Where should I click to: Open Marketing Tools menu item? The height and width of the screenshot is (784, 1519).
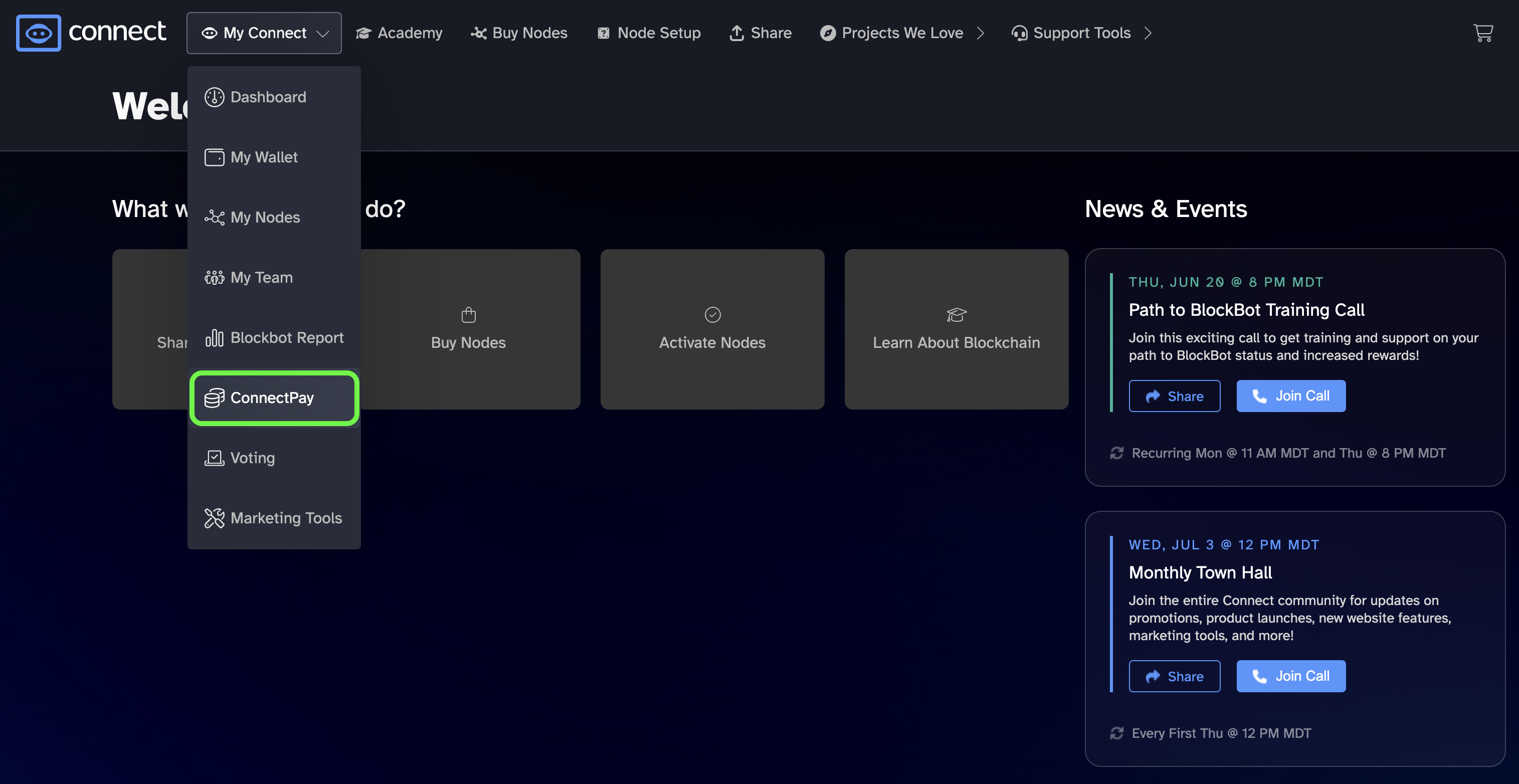tap(274, 518)
